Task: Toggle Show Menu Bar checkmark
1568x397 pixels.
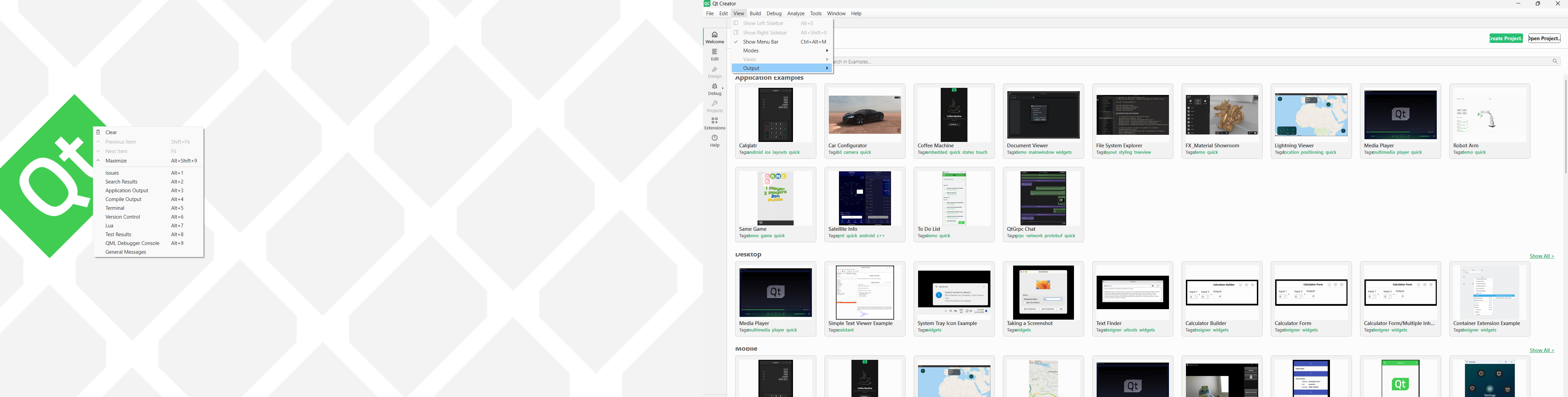Action: point(736,42)
